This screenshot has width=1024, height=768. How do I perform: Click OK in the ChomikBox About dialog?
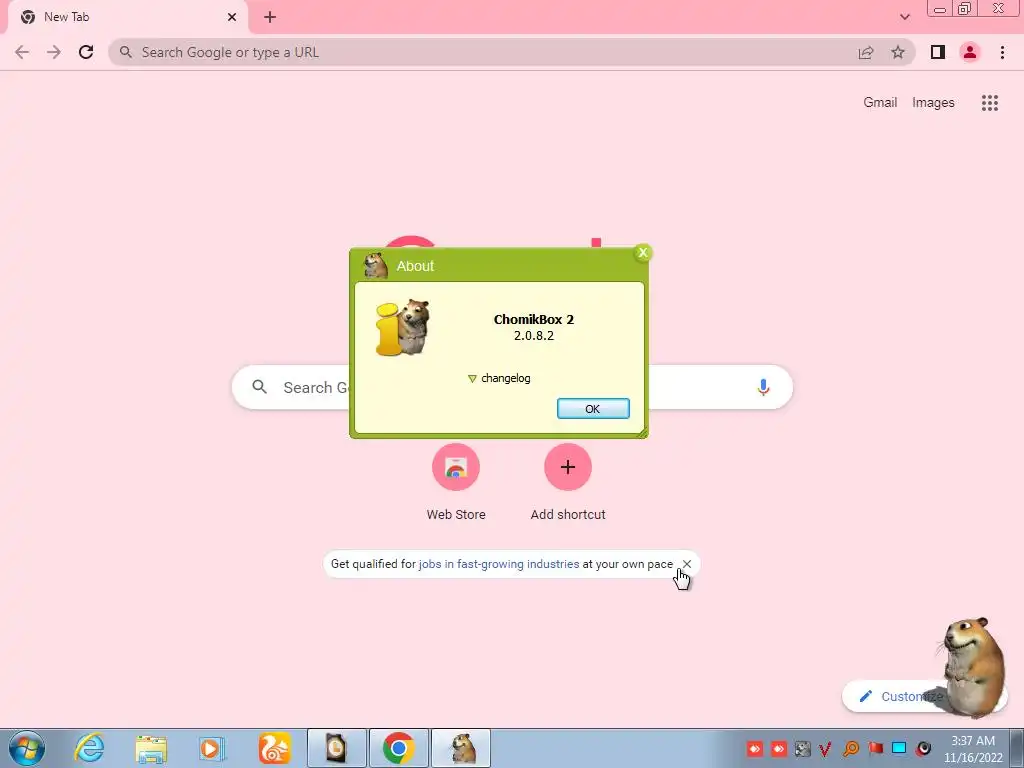tap(593, 409)
